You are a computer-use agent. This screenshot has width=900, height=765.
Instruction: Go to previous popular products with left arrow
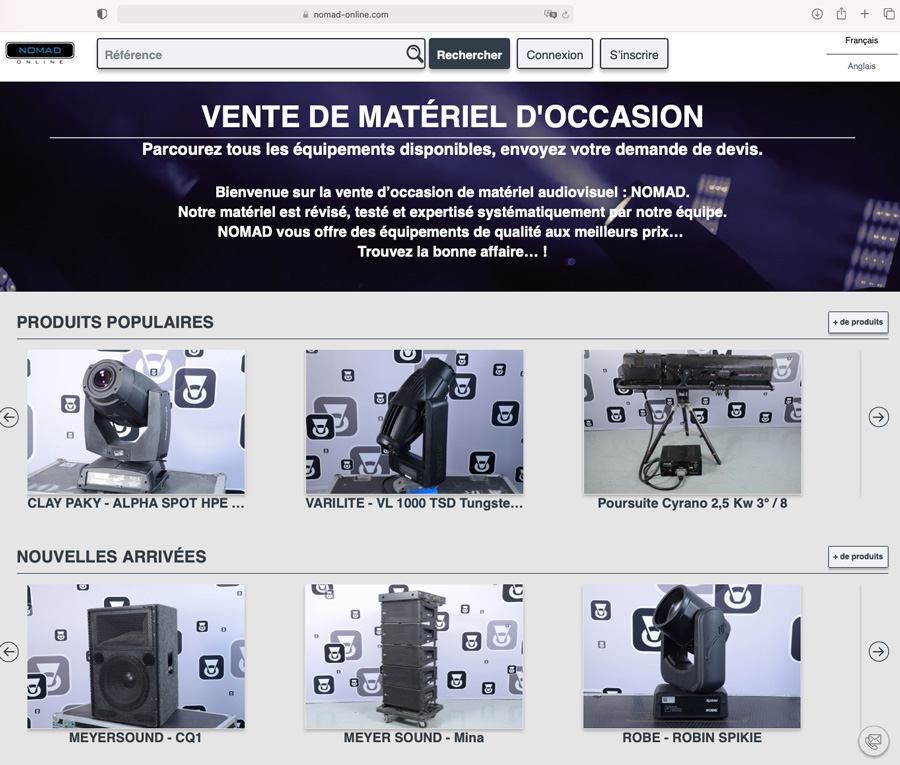coord(9,417)
